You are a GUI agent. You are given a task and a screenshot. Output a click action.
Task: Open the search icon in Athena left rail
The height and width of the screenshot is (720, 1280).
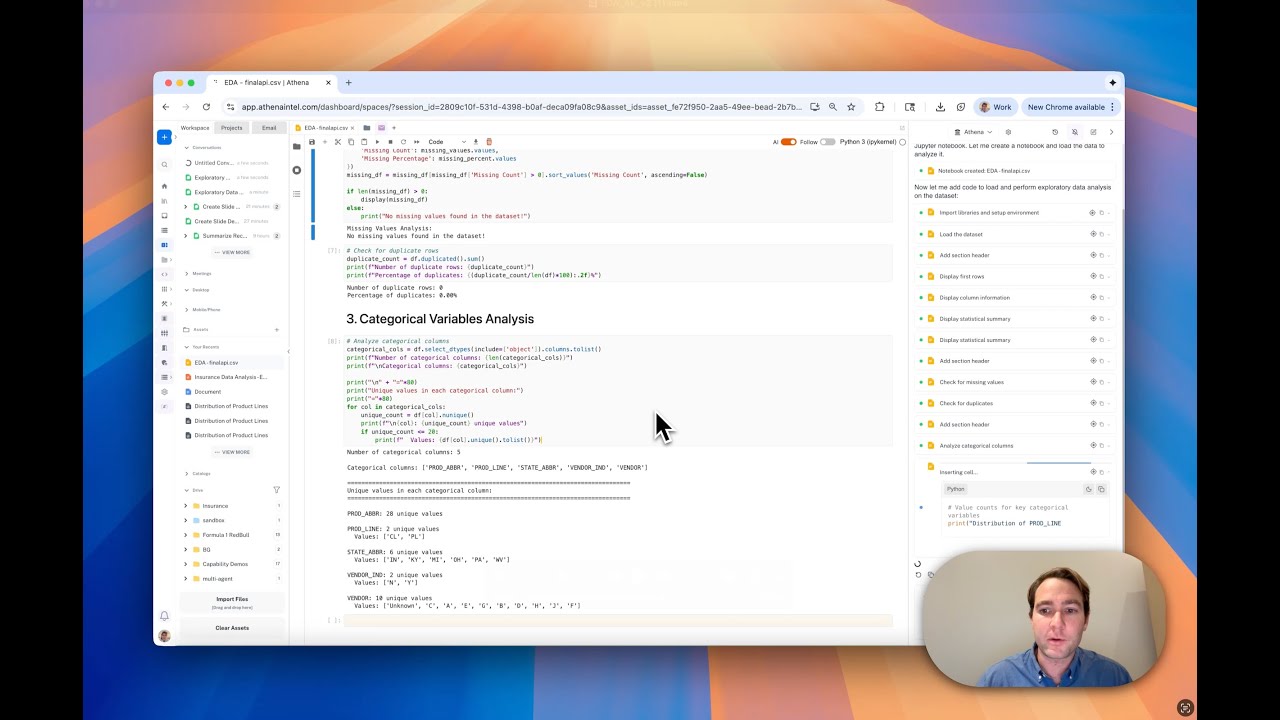pyautogui.click(x=164, y=164)
